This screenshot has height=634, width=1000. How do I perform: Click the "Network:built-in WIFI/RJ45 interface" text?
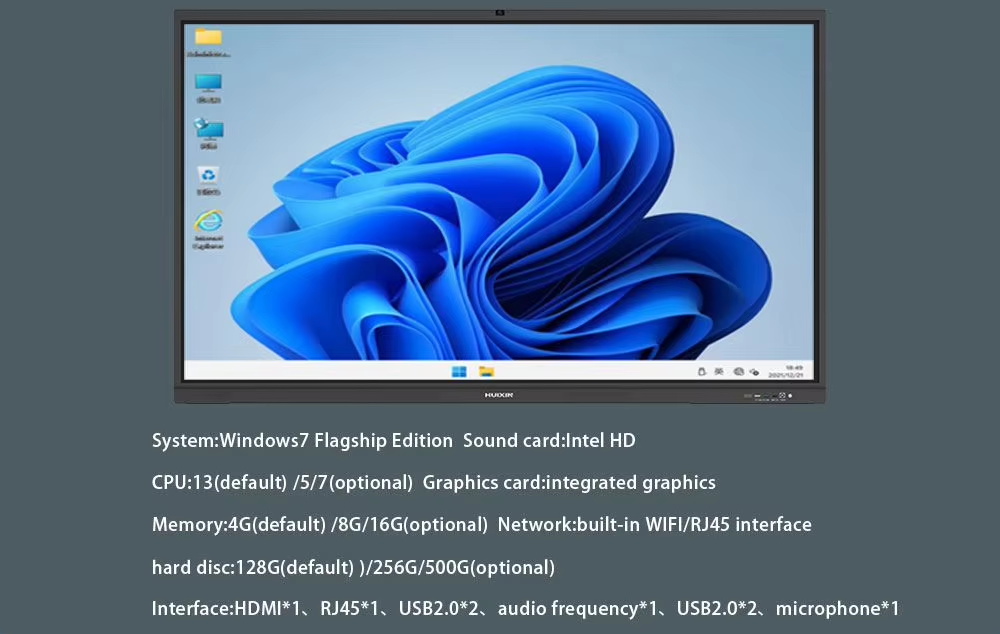[654, 525]
